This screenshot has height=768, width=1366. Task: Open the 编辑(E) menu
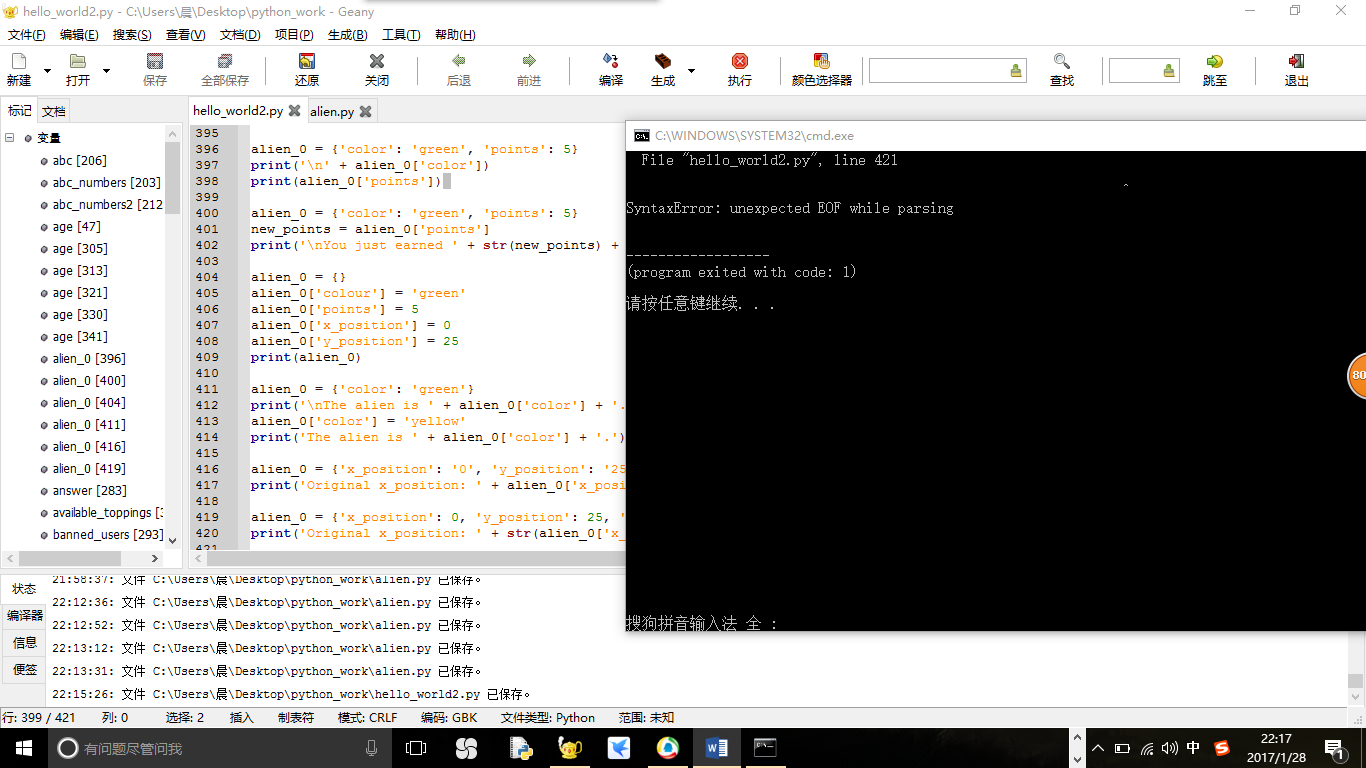(x=79, y=35)
